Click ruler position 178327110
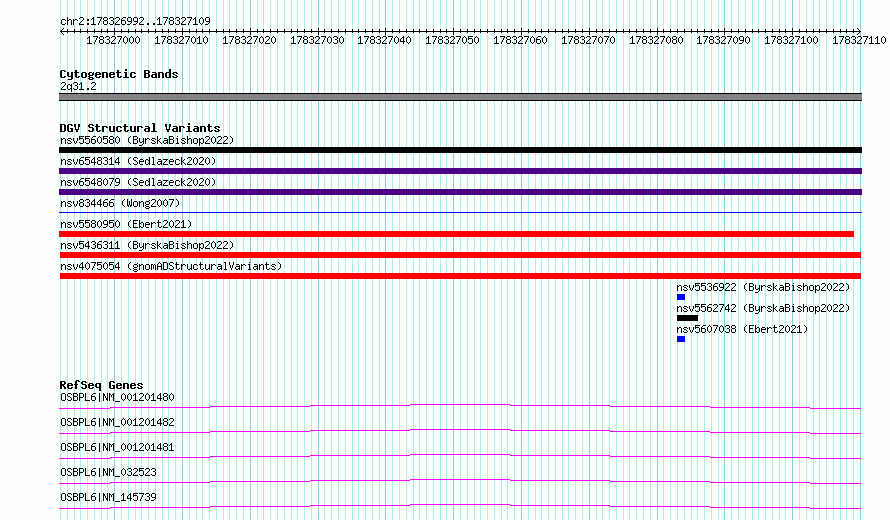The width and height of the screenshot is (890, 520). pos(859,40)
